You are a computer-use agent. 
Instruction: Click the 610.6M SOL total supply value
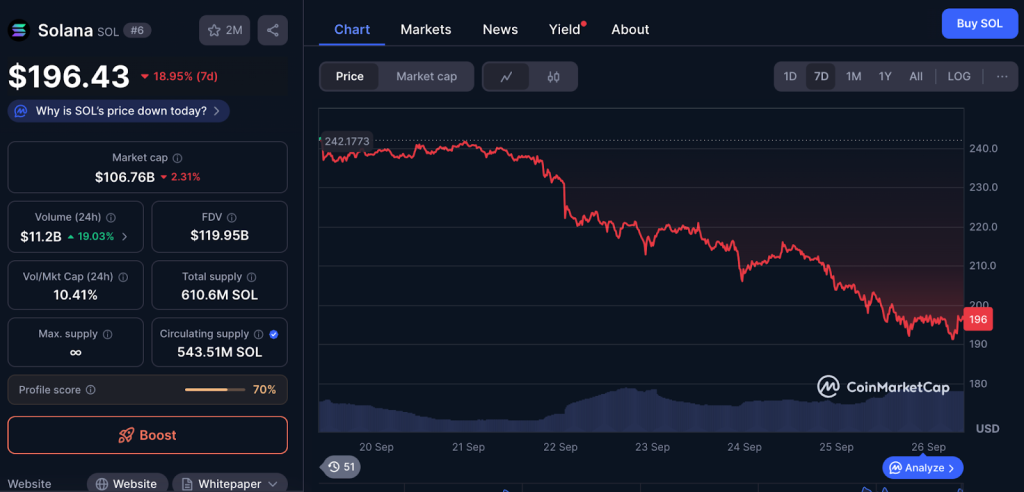click(x=219, y=295)
